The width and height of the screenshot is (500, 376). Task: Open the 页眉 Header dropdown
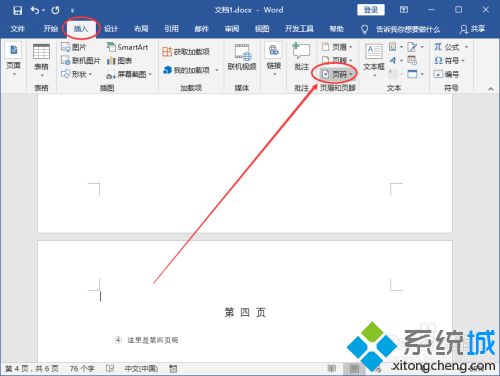tap(337, 47)
